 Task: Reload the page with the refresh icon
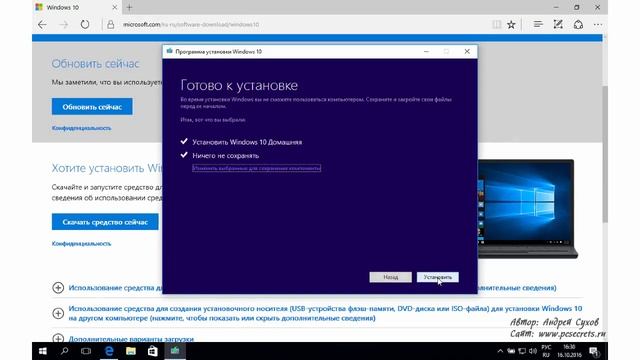coord(84,24)
